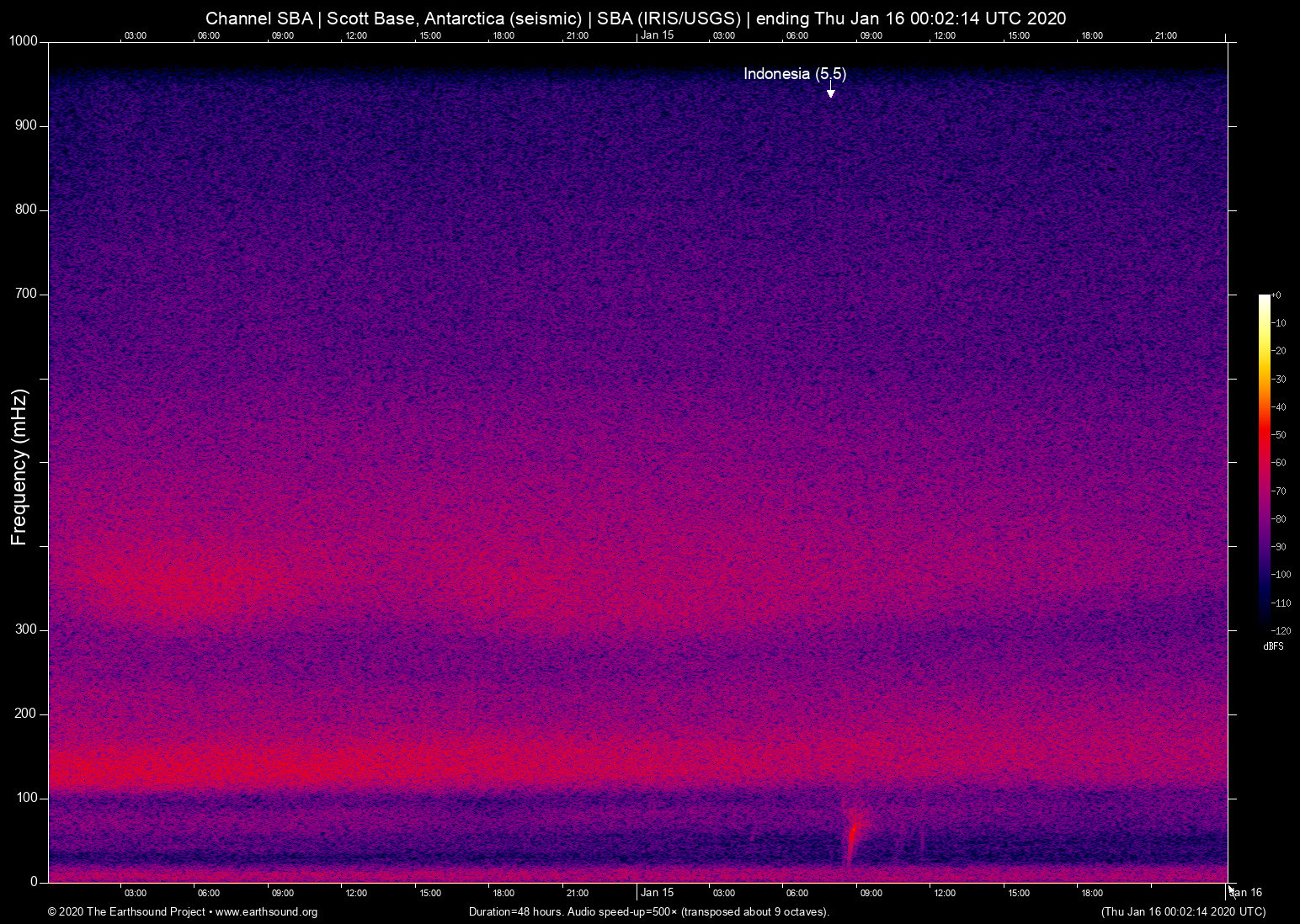Screen dimensions: 1300x924
Task: Click the -110 value on the colour scale
Action: click(x=1281, y=603)
